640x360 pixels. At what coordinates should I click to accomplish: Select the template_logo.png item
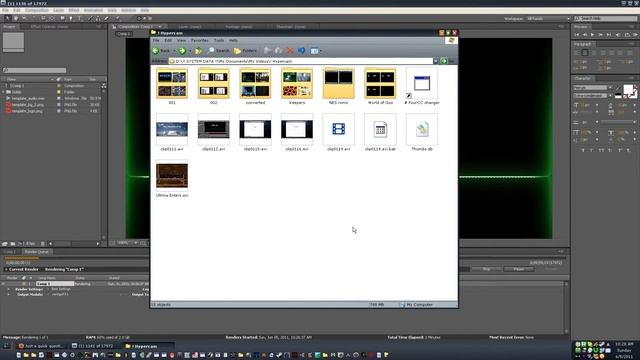pos(27,111)
